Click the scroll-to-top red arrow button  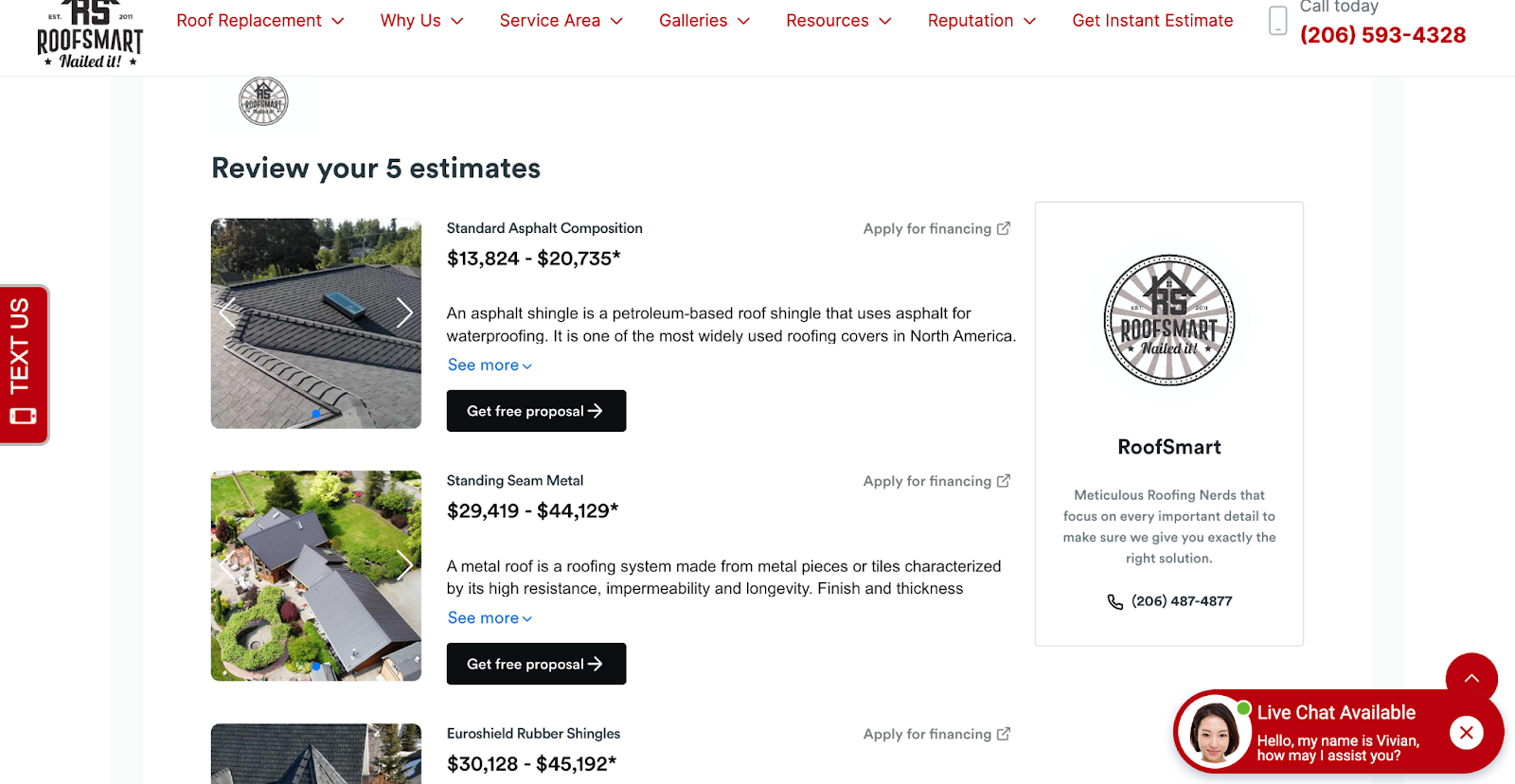click(1471, 678)
